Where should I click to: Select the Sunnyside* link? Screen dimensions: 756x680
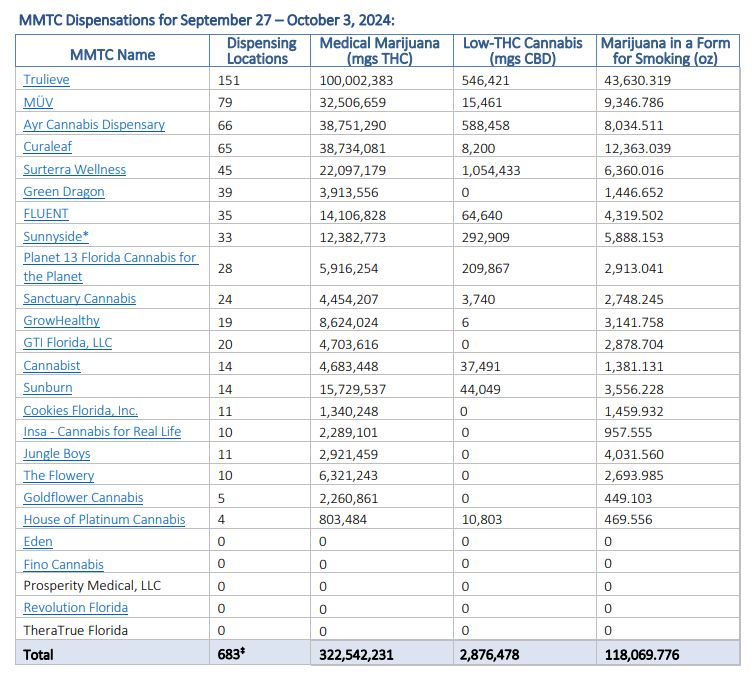[56, 236]
